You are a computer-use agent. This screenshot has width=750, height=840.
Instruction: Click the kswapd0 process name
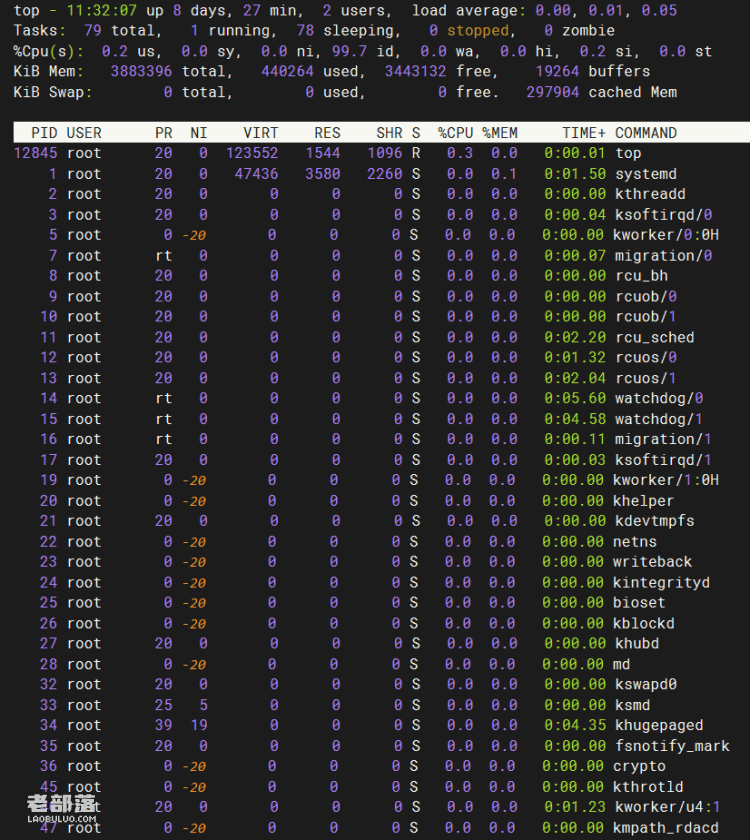(x=646, y=685)
